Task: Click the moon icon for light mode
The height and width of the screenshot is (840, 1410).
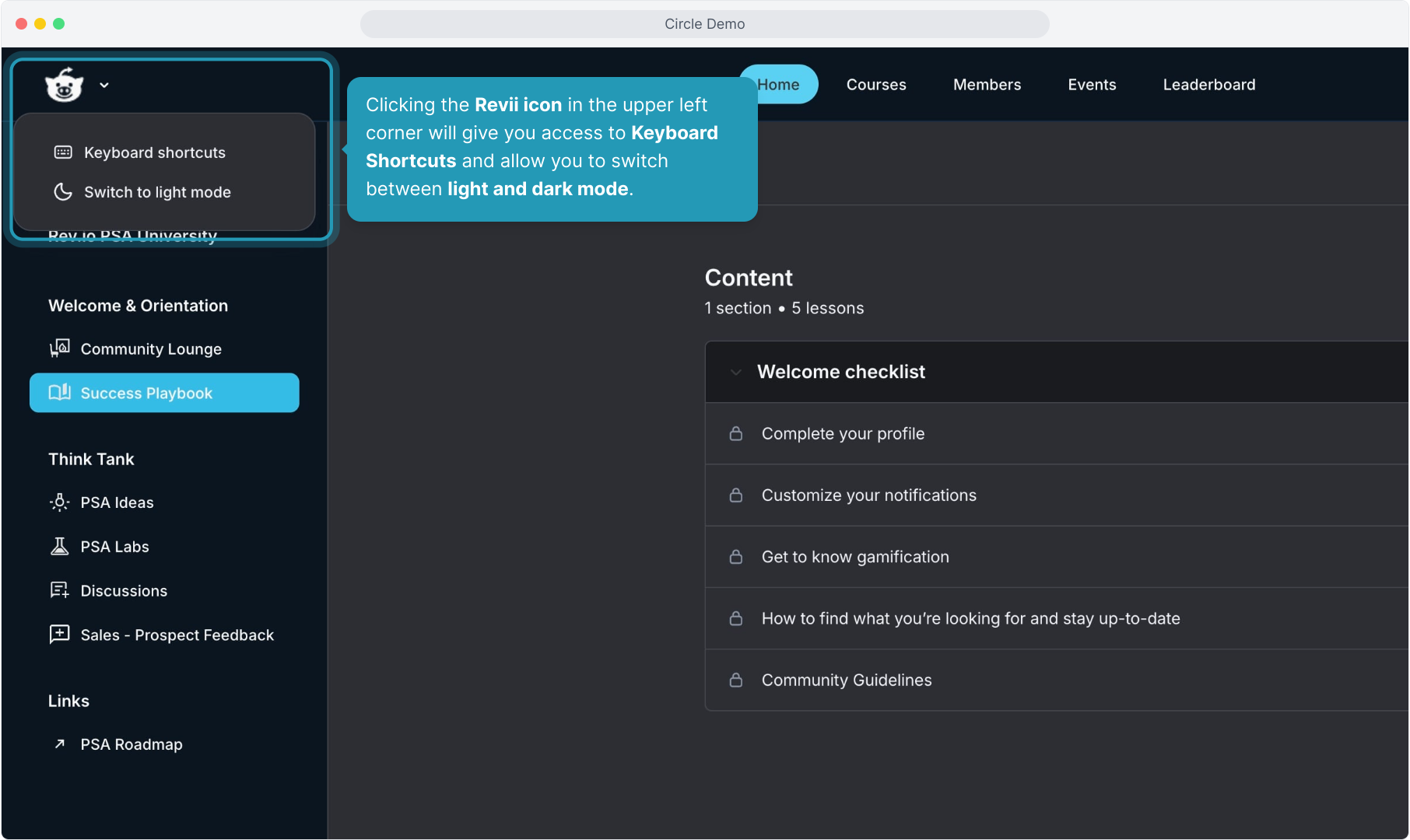Action: (63, 192)
